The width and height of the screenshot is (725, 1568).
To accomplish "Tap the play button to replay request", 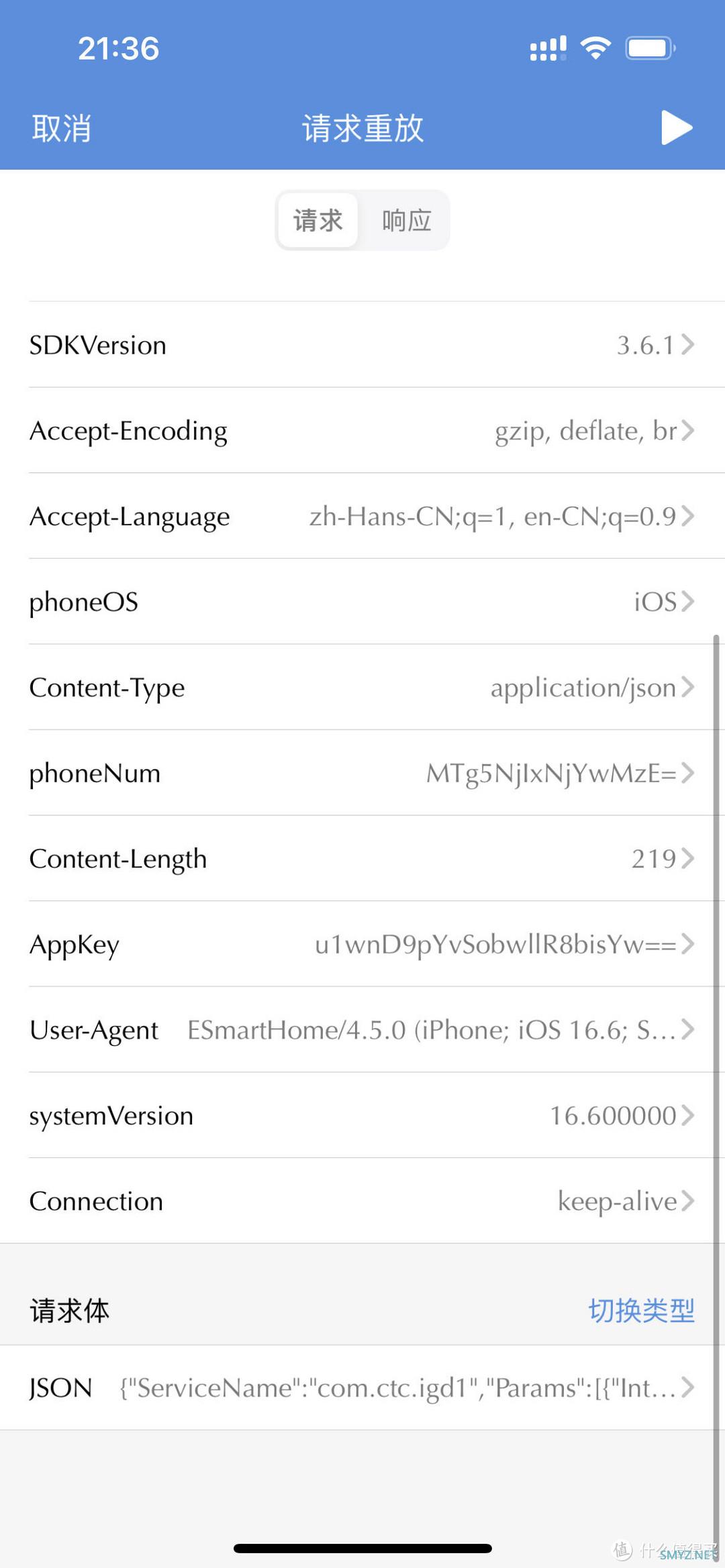I will point(677,127).
